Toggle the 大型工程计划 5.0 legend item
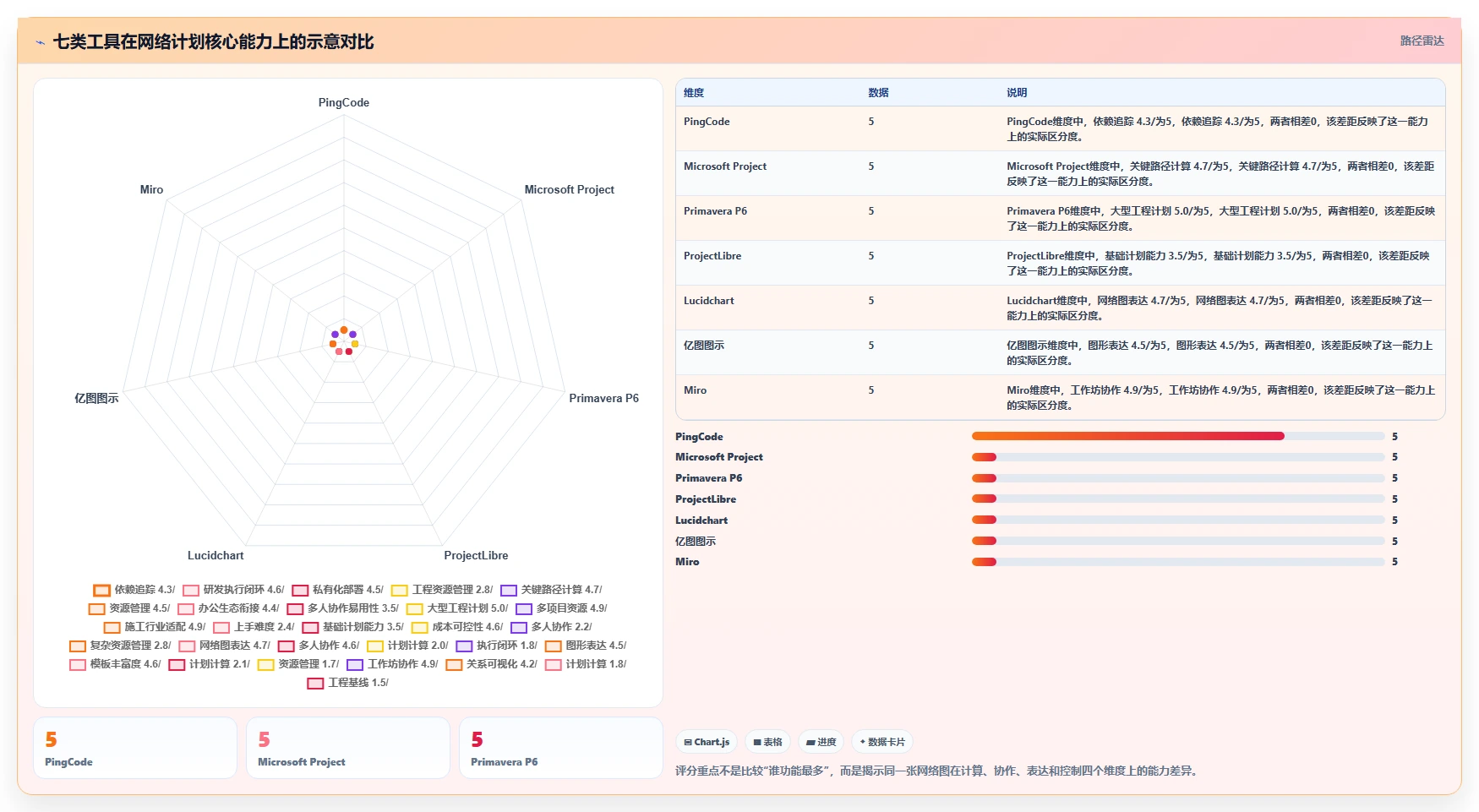 tap(457, 608)
